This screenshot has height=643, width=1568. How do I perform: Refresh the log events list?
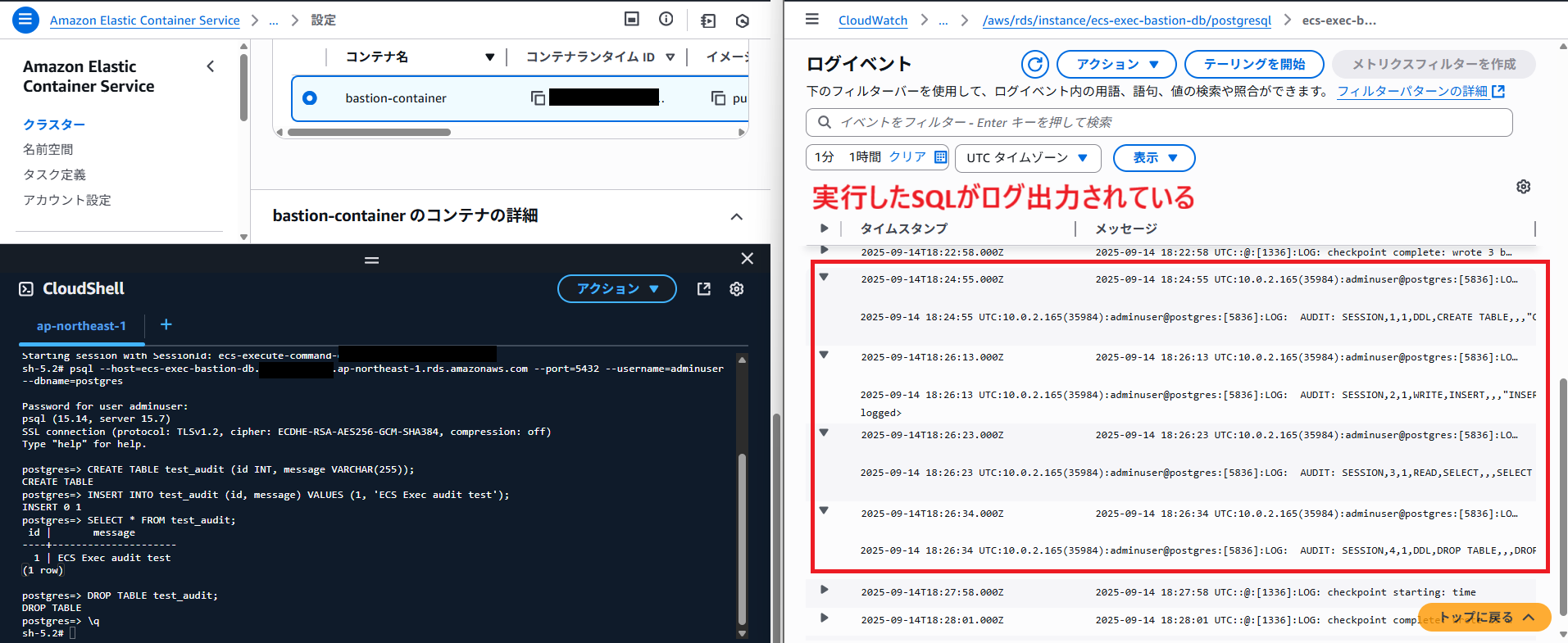pos(1035,64)
